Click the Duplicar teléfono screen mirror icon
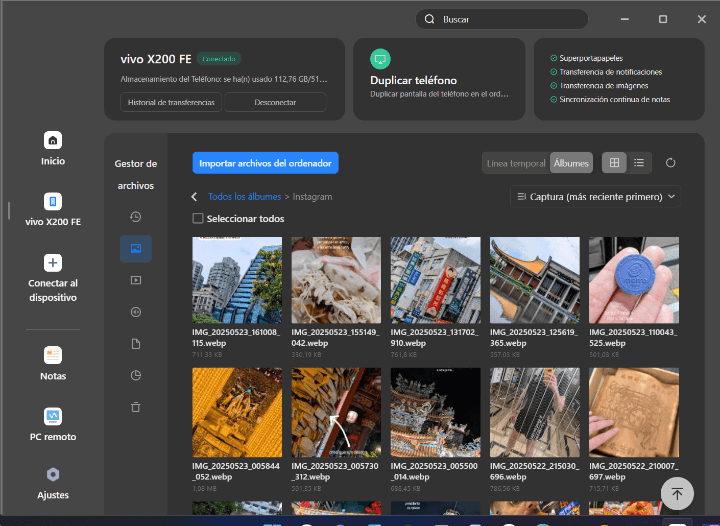The image size is (720, 526). (380, 59)
